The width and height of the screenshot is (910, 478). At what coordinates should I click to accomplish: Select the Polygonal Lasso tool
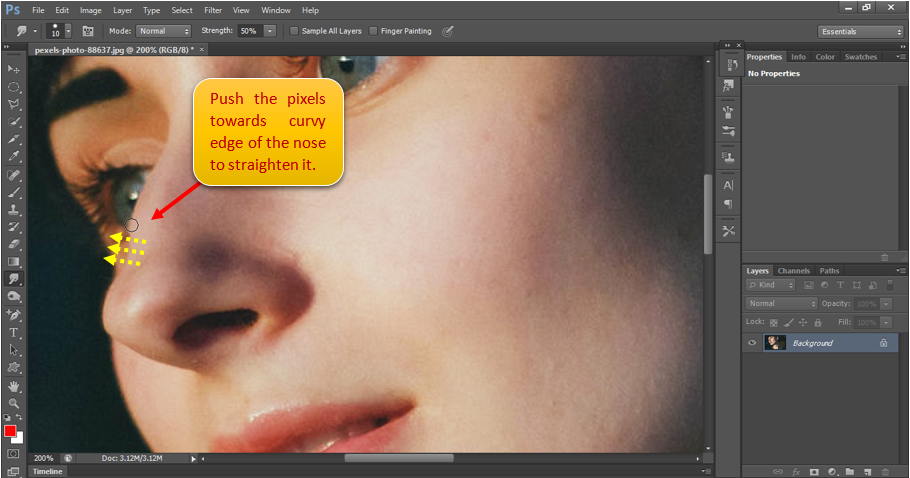point(13,104)
